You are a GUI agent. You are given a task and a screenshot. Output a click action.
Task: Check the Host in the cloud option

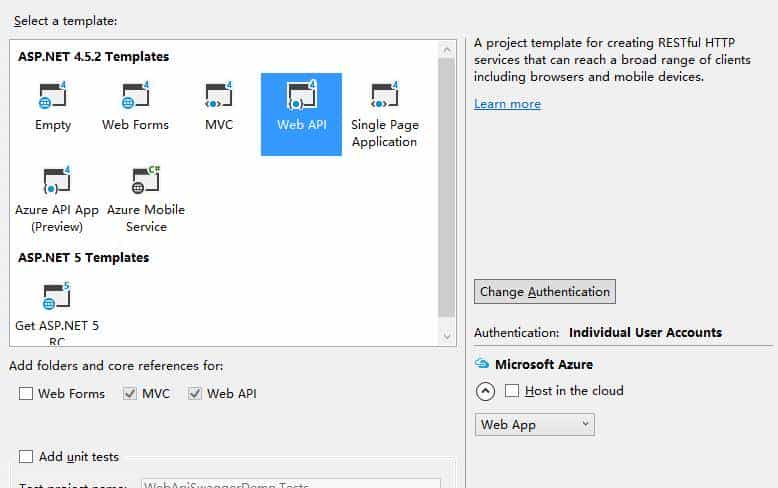[513, 391]
